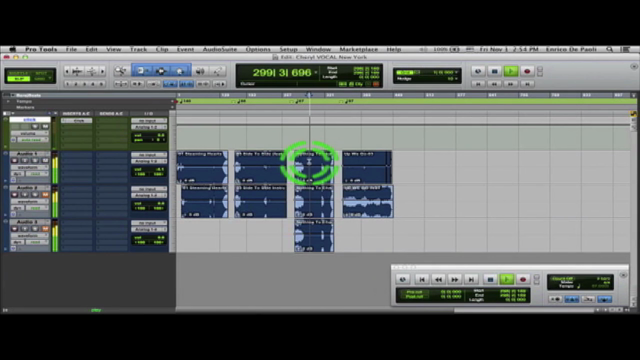640x360 pixels.
Task: Activate Spot edit mode
Action: (x=41, y=73)
